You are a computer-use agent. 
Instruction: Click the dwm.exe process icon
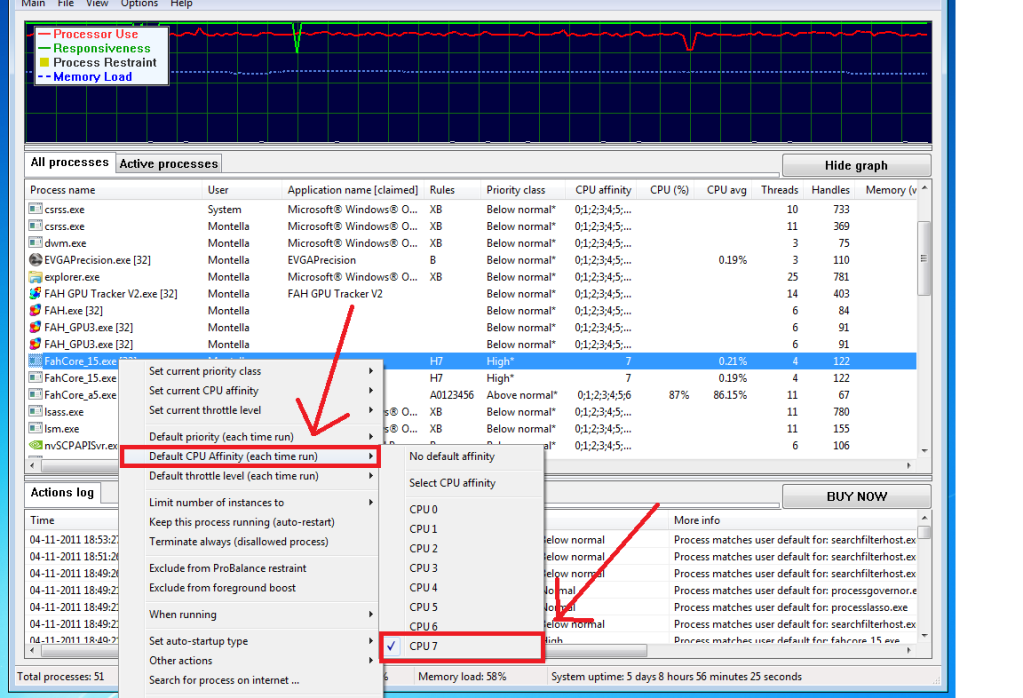tap(36, 243)
